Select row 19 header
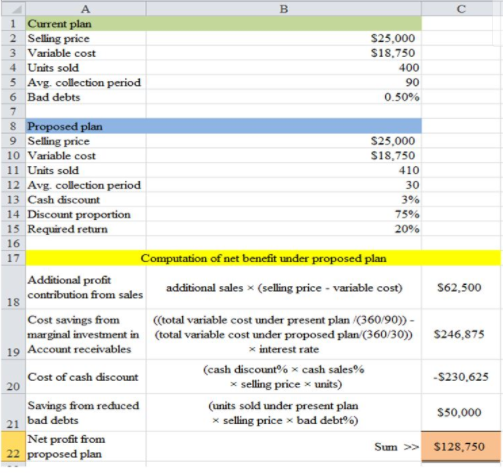This screenshot has height=476, width=503. click(x=13, y=334)
